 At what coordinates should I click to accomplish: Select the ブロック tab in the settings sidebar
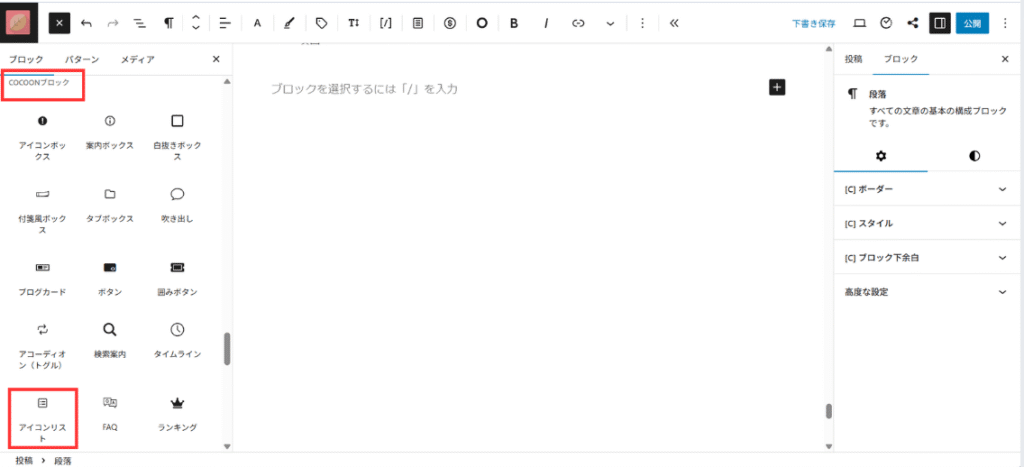click(901, 59)
